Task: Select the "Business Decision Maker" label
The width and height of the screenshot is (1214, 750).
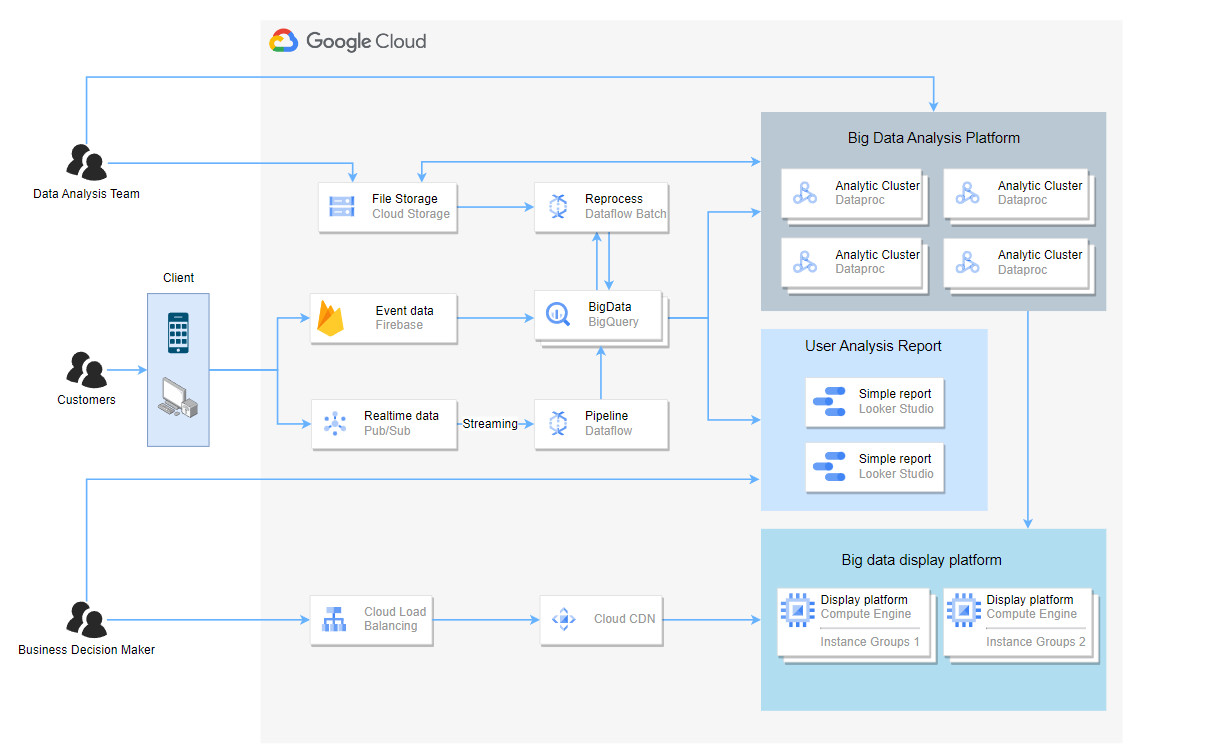Action: pyautogui.click(x=86, y=650)
